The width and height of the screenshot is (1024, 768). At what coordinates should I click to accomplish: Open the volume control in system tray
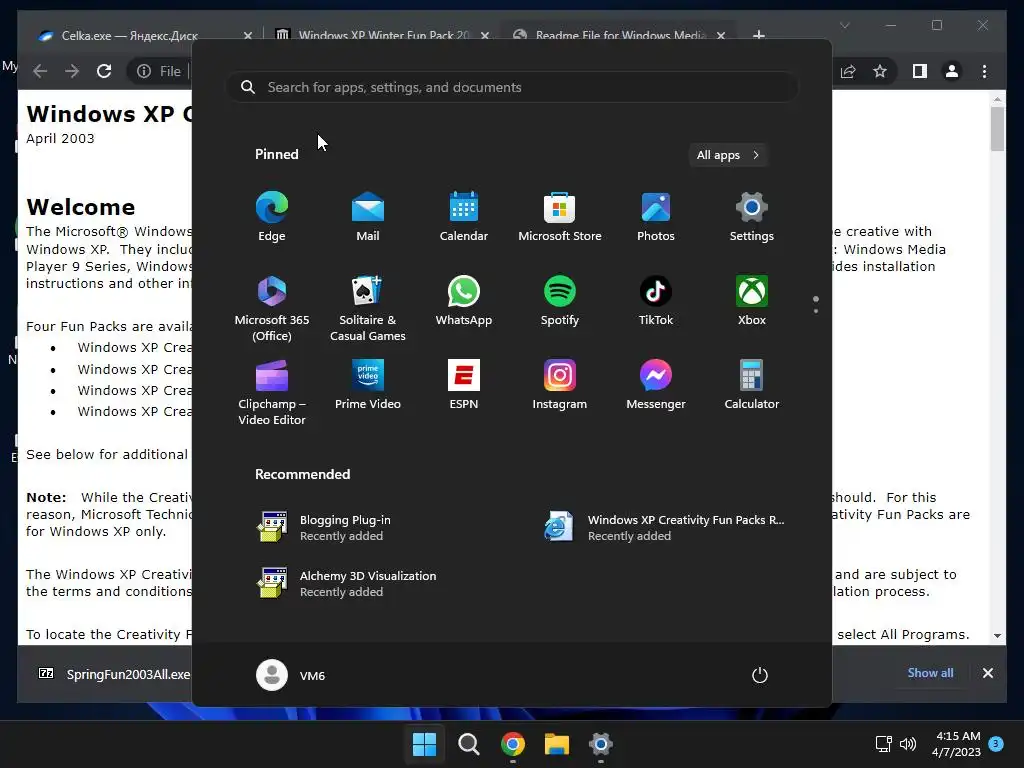(908, 744)
